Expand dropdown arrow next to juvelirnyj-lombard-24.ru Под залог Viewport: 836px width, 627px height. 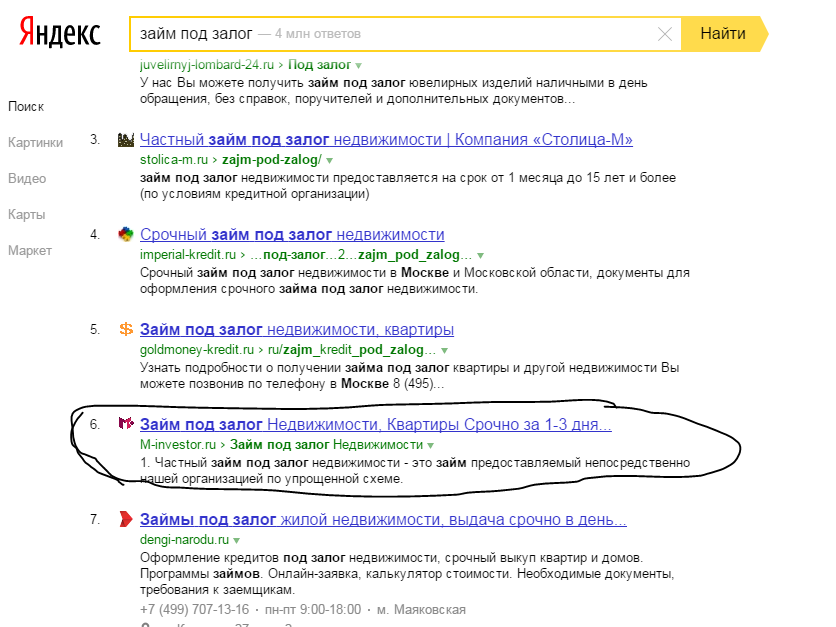click(x=359, y=66)
